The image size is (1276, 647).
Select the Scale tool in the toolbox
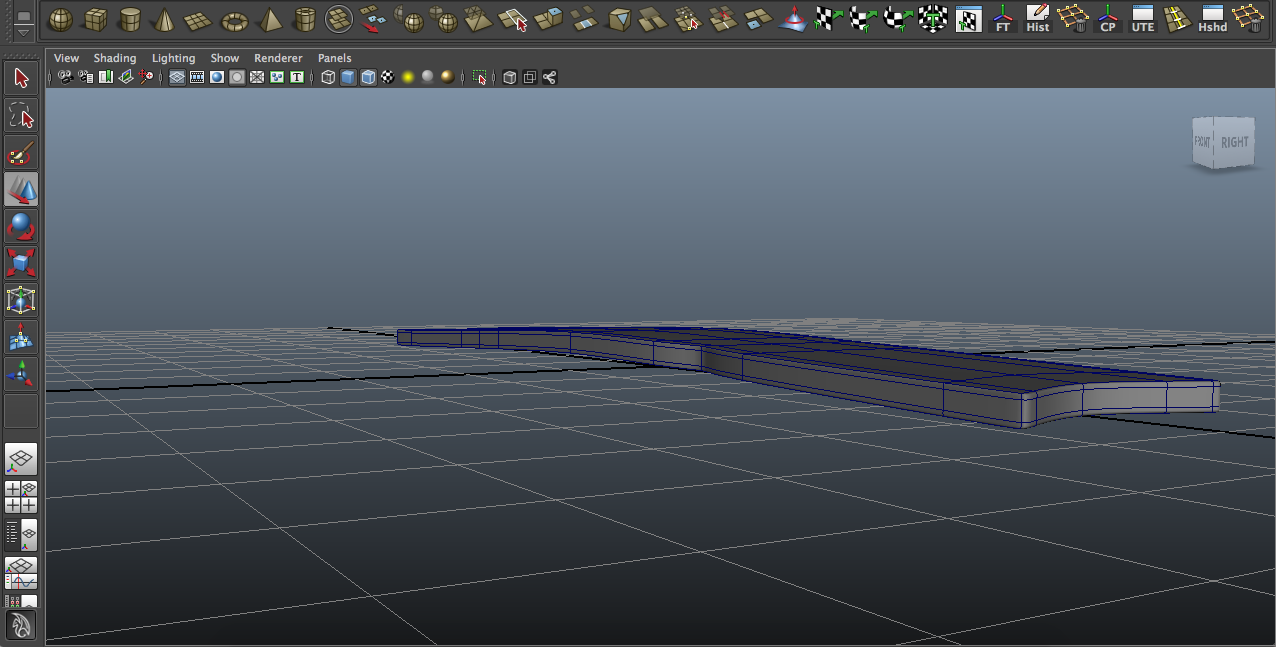[x=20, y=263]
